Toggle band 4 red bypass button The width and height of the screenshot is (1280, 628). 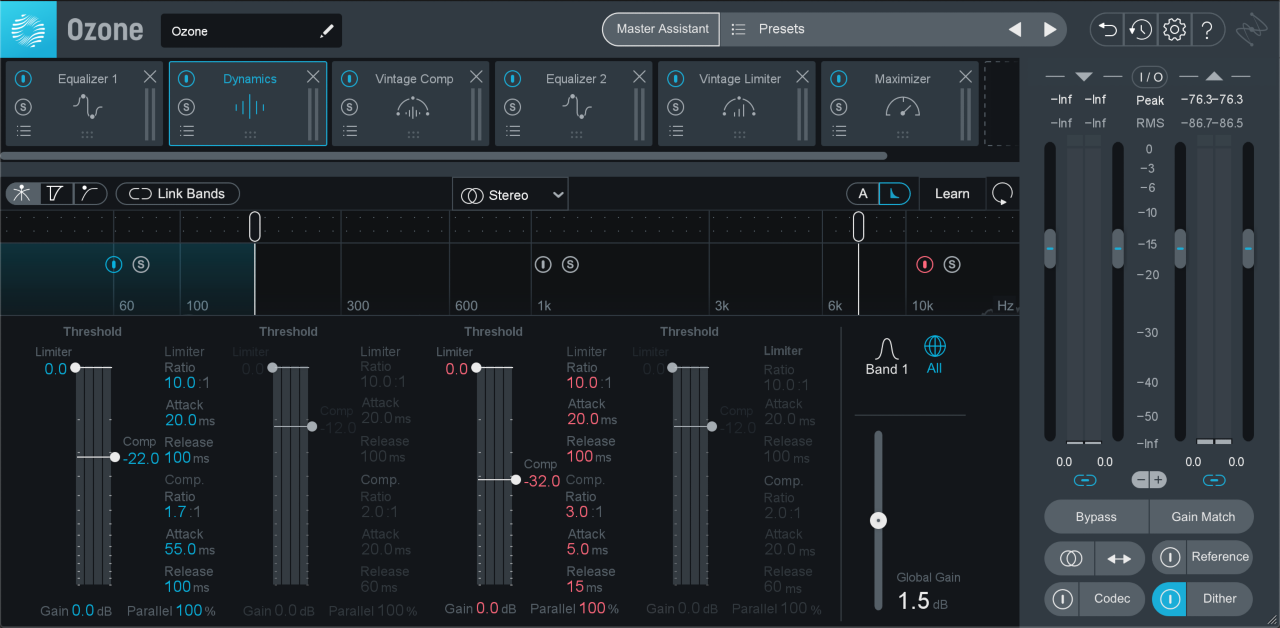point(924,264)
